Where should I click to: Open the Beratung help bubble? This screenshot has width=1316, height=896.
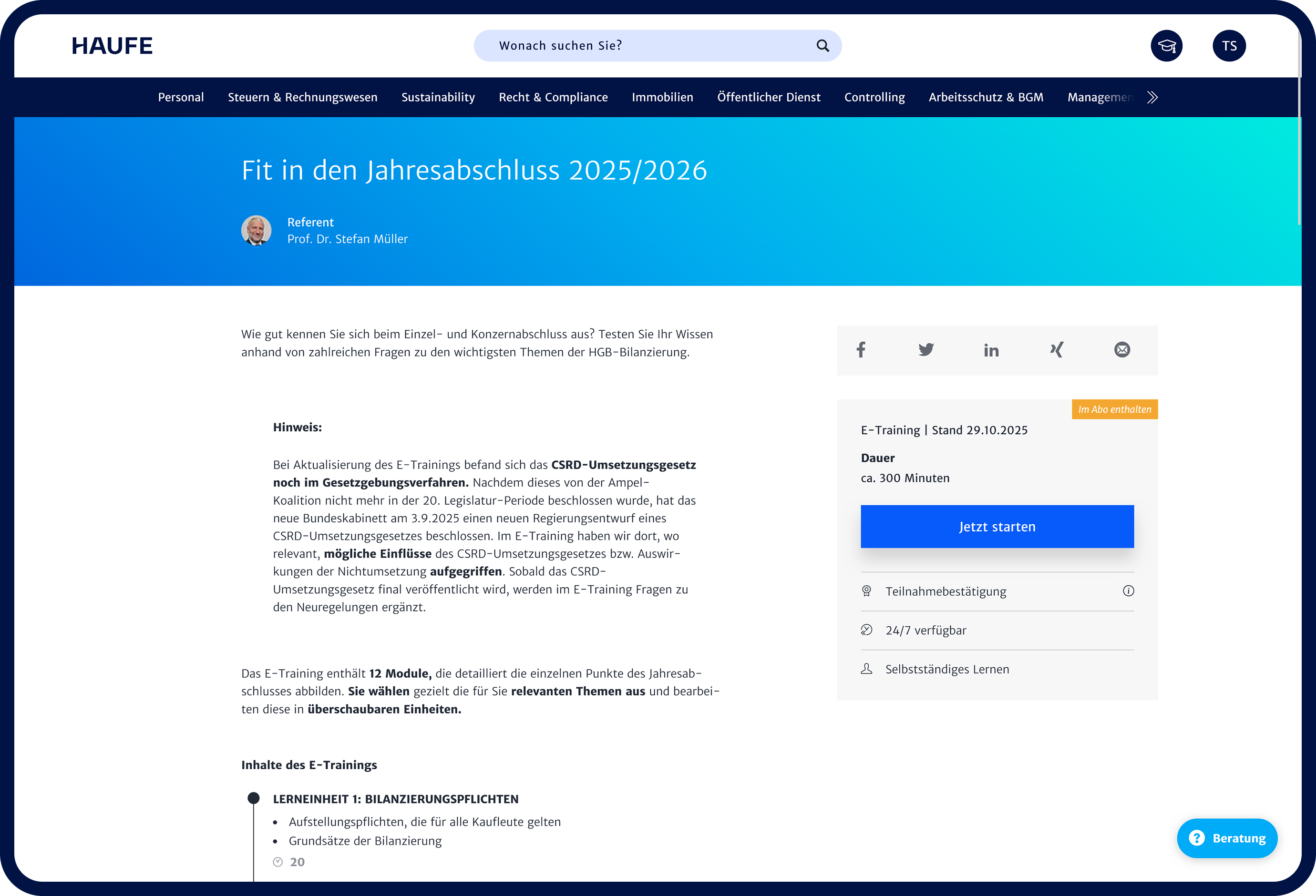[1227, 838]
